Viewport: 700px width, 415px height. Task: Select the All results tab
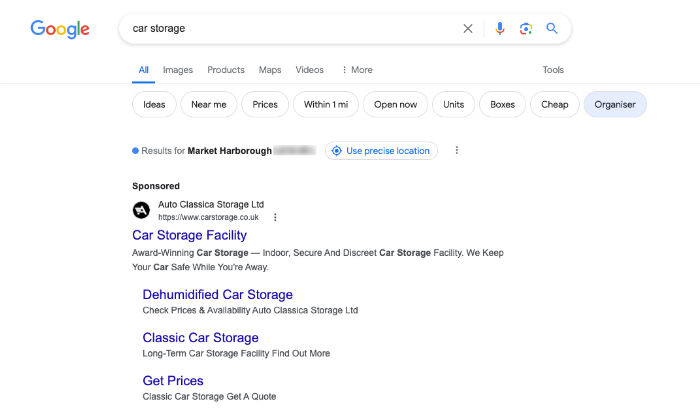[143, 70]
